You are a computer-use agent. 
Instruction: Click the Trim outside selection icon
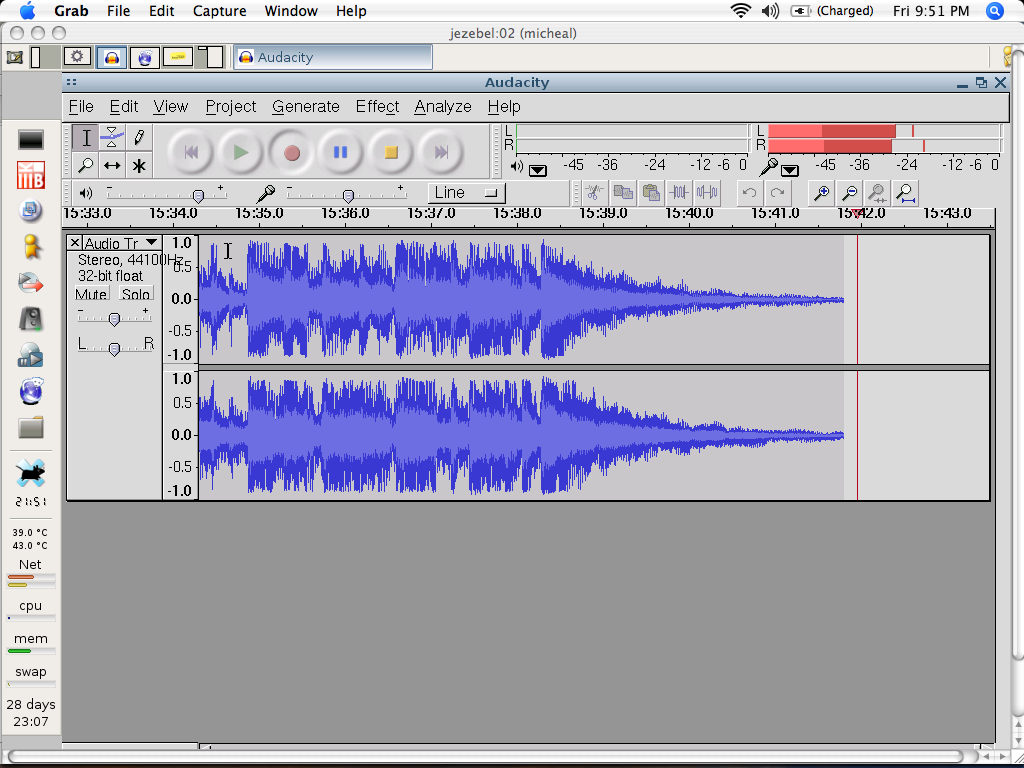pos(680,193)
